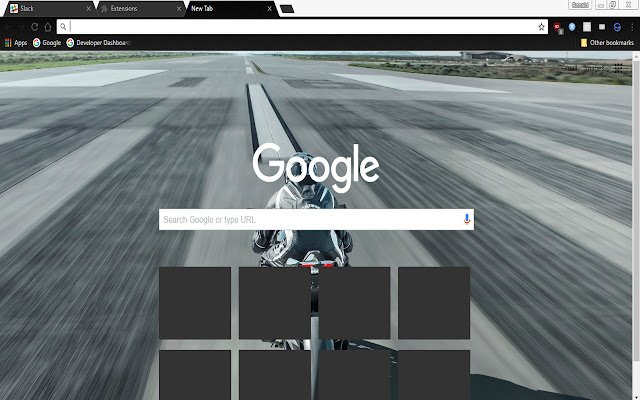Open a new tab with the new-tab button

click(287, 9)
